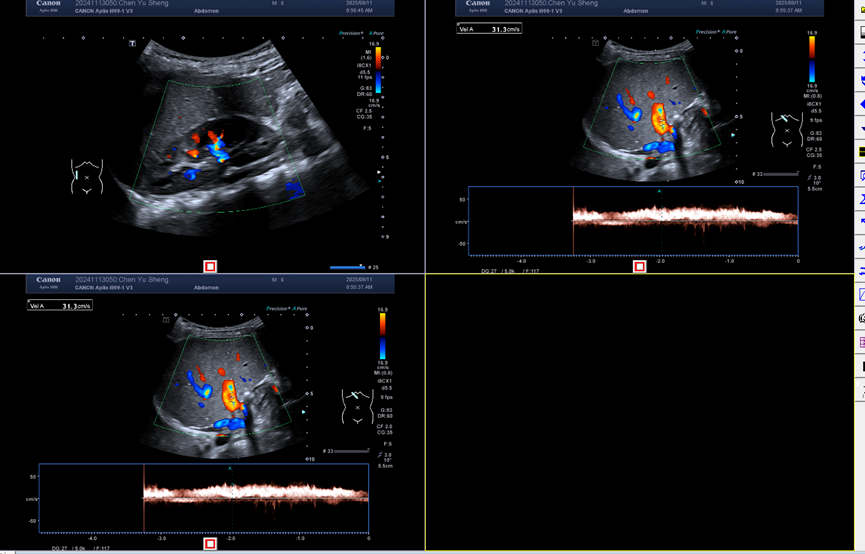Screen dimensions: 865x554
Task: Select the Vel A 31.3cm/s box in bottom-left image
Action: point(60,306)
